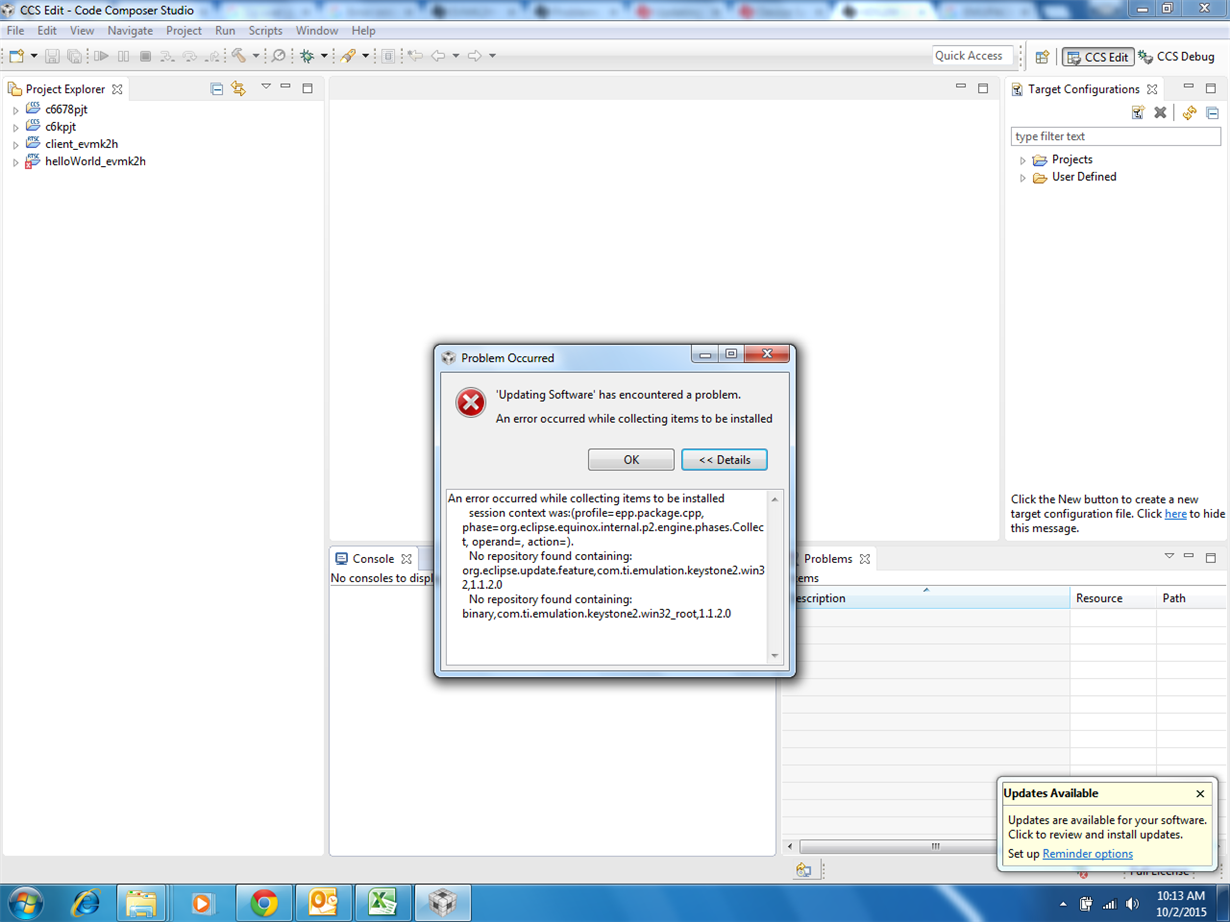Click the Save toolbar icon
This screenshot has height=922, width=1230.
tap(52, 56)
